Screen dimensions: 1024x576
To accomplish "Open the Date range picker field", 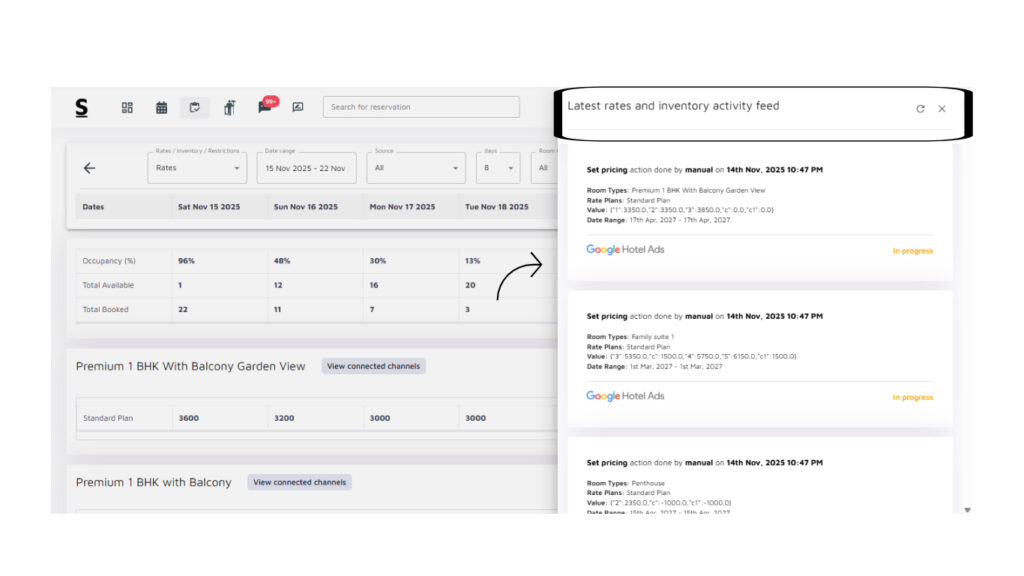I will [306, 168].
